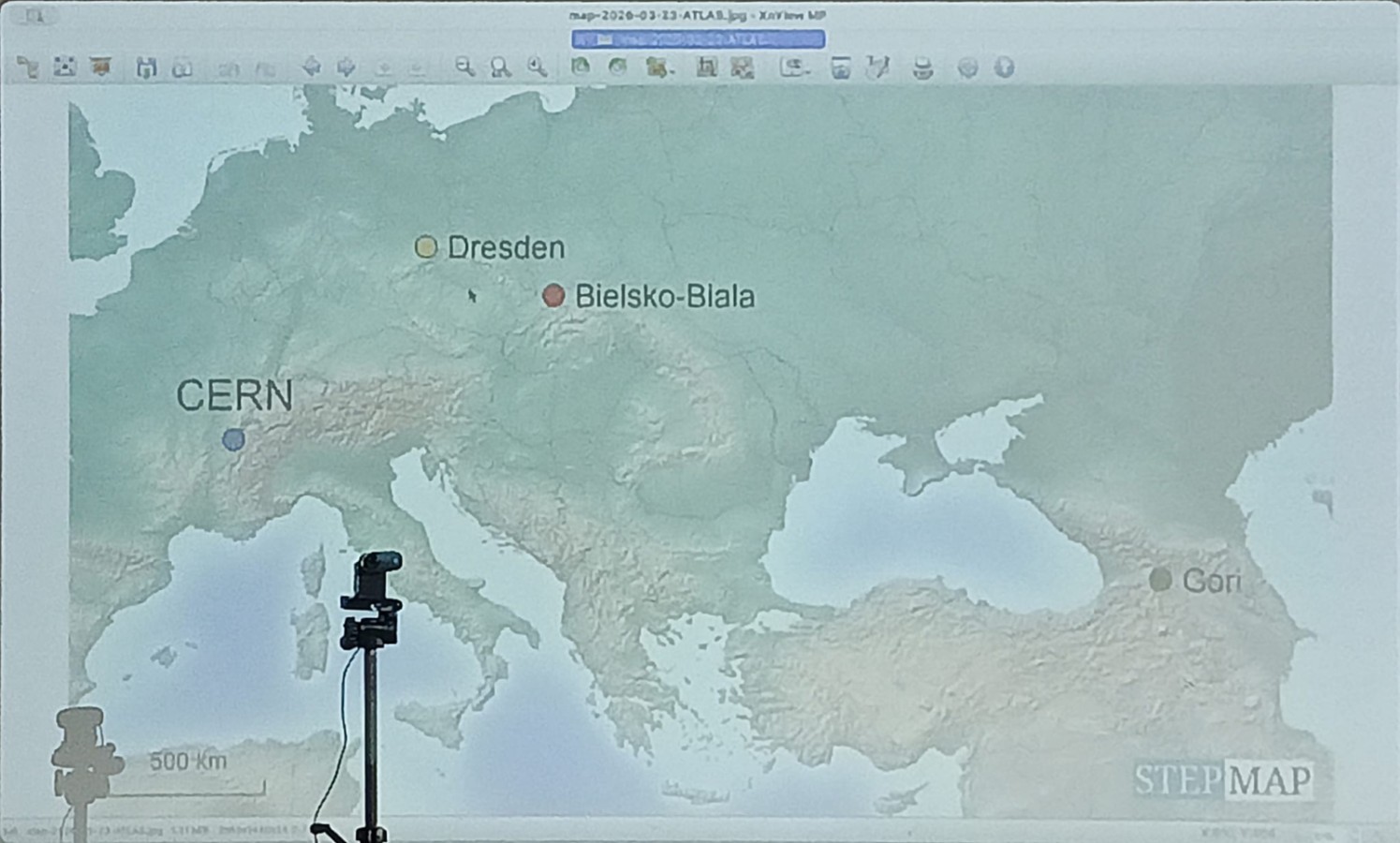This screenshot has width=1400, height=843.
Task: Open the Settings gear icon in toolbar
Action: [967, 68]
